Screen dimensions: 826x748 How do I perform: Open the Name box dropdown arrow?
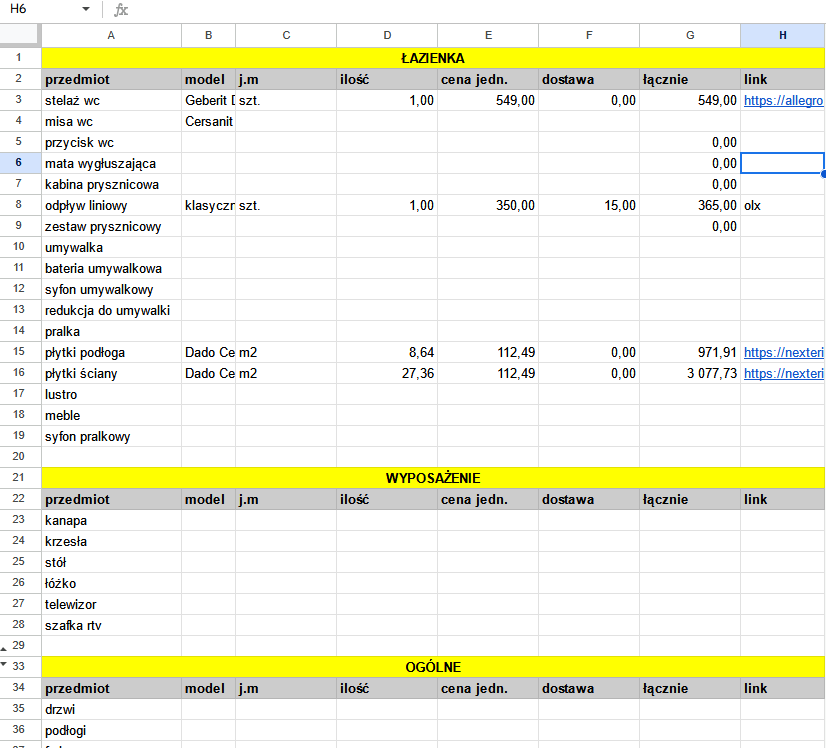tap(86, 10)
